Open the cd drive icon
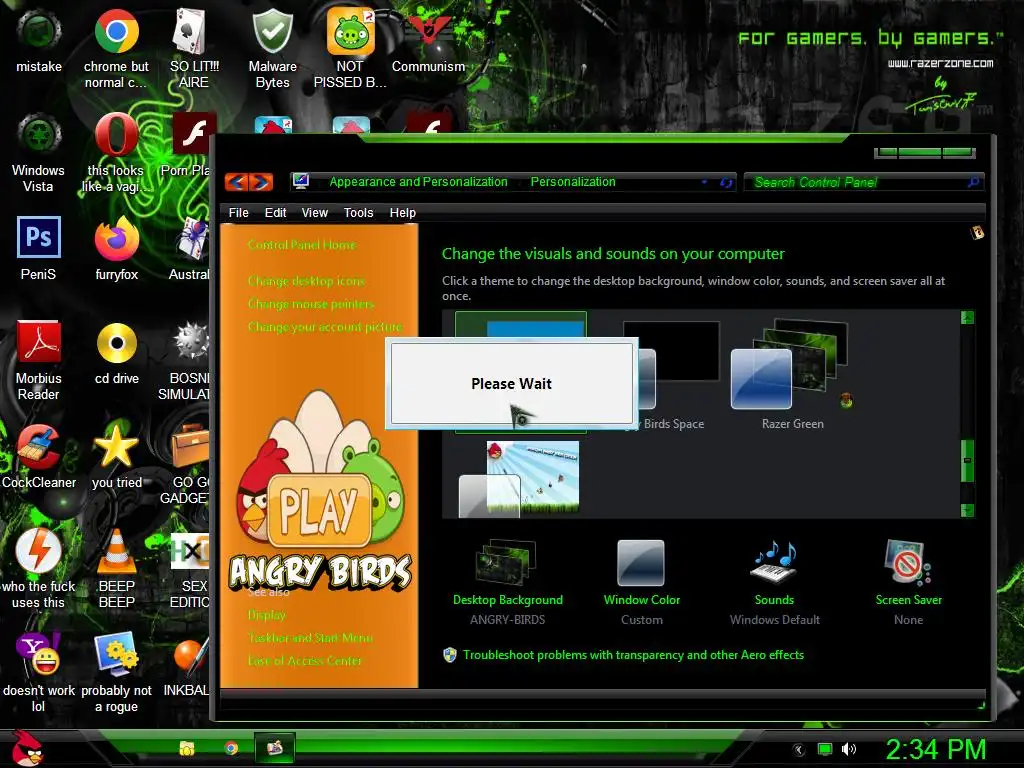The image size is (1024, 768). click(x=116, y=343)
